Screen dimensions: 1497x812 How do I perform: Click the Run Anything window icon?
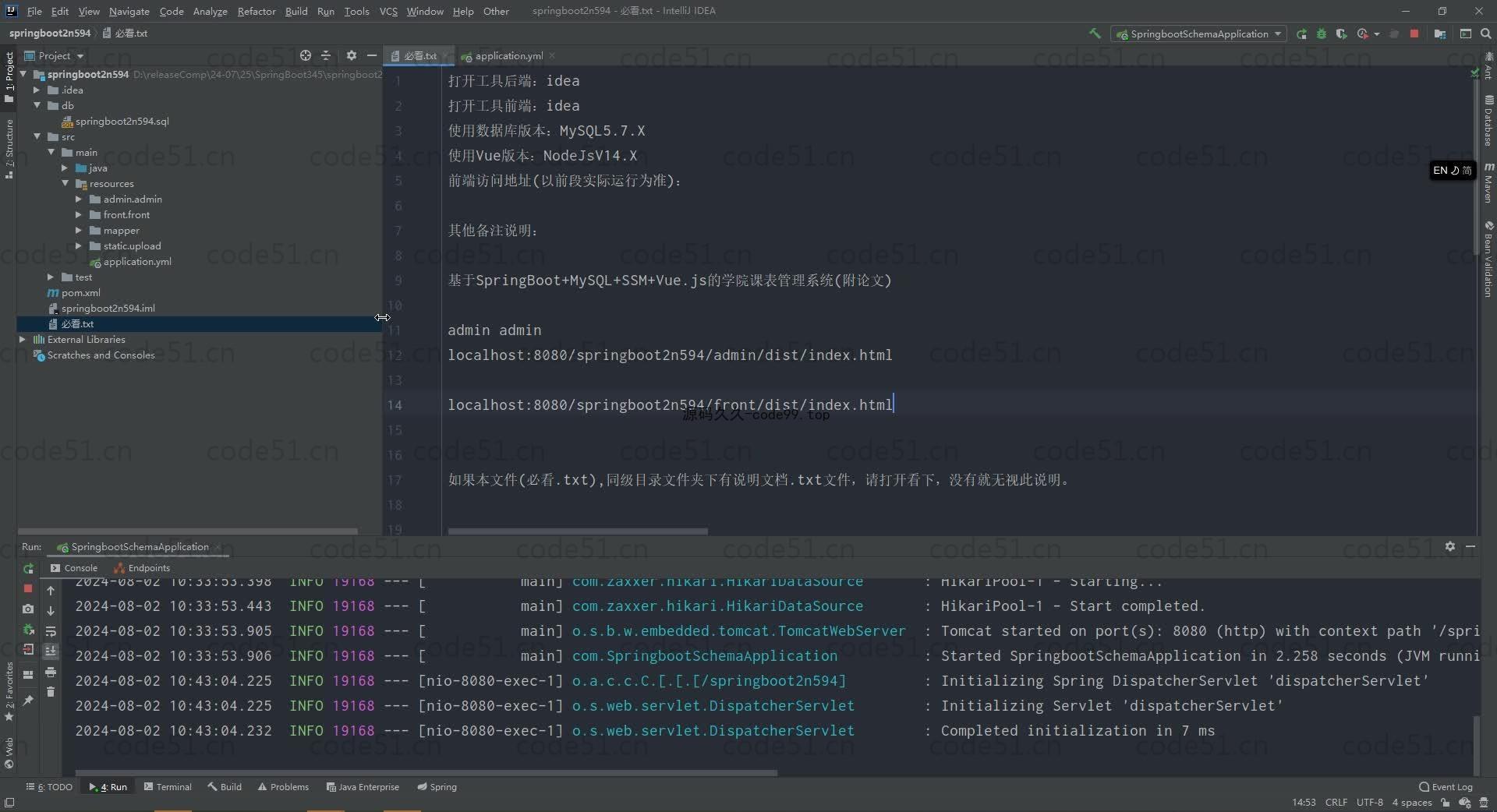[1466, 34]
